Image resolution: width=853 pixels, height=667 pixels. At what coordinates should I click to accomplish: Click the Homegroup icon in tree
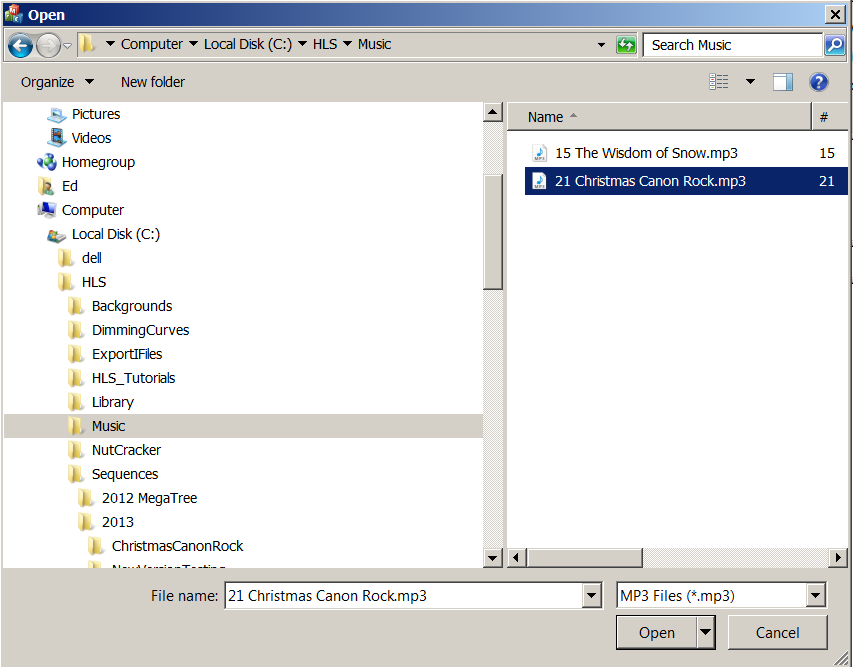coord(47,162)
